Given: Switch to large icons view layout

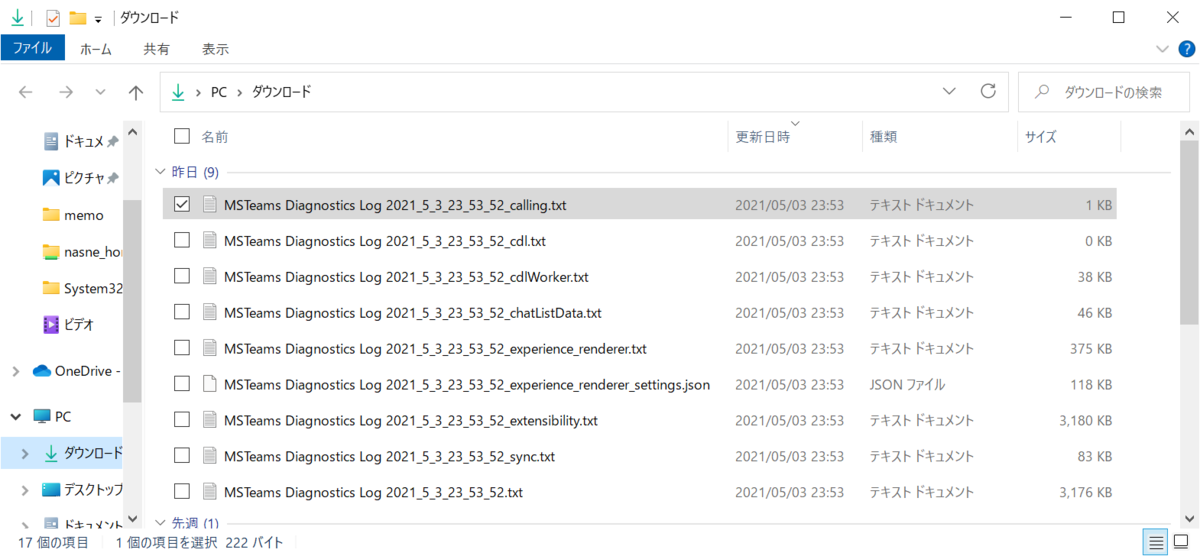Looking at the screenshot, I should (x=1182, y=543).
